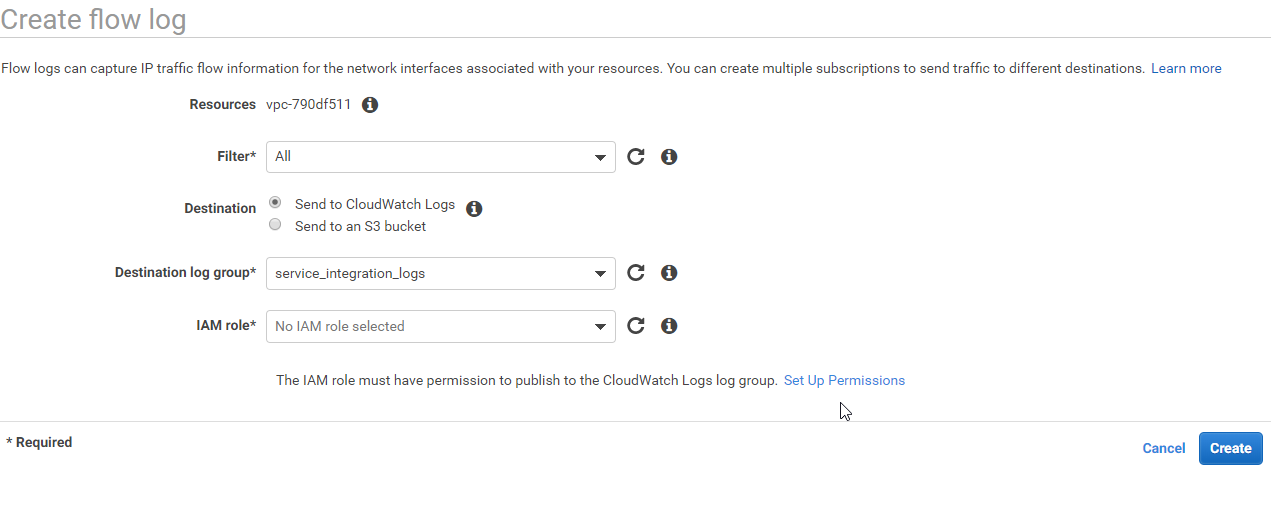Select Send to CloudWatch Logs option
The image size is (1285, 511).
coord(275,203)
